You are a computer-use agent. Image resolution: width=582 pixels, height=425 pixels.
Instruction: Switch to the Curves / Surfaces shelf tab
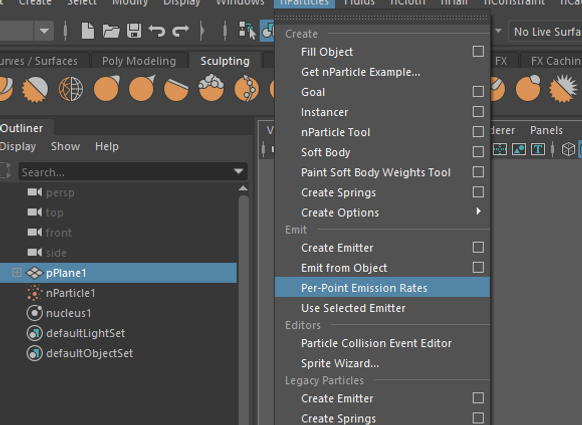(39, 61)
